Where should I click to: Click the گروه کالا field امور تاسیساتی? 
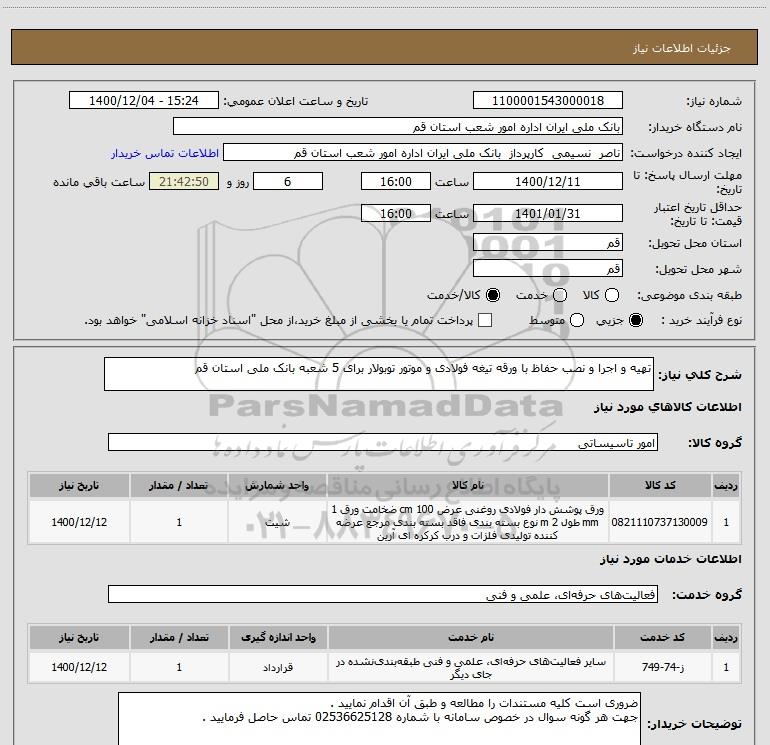tap(383, 442)
